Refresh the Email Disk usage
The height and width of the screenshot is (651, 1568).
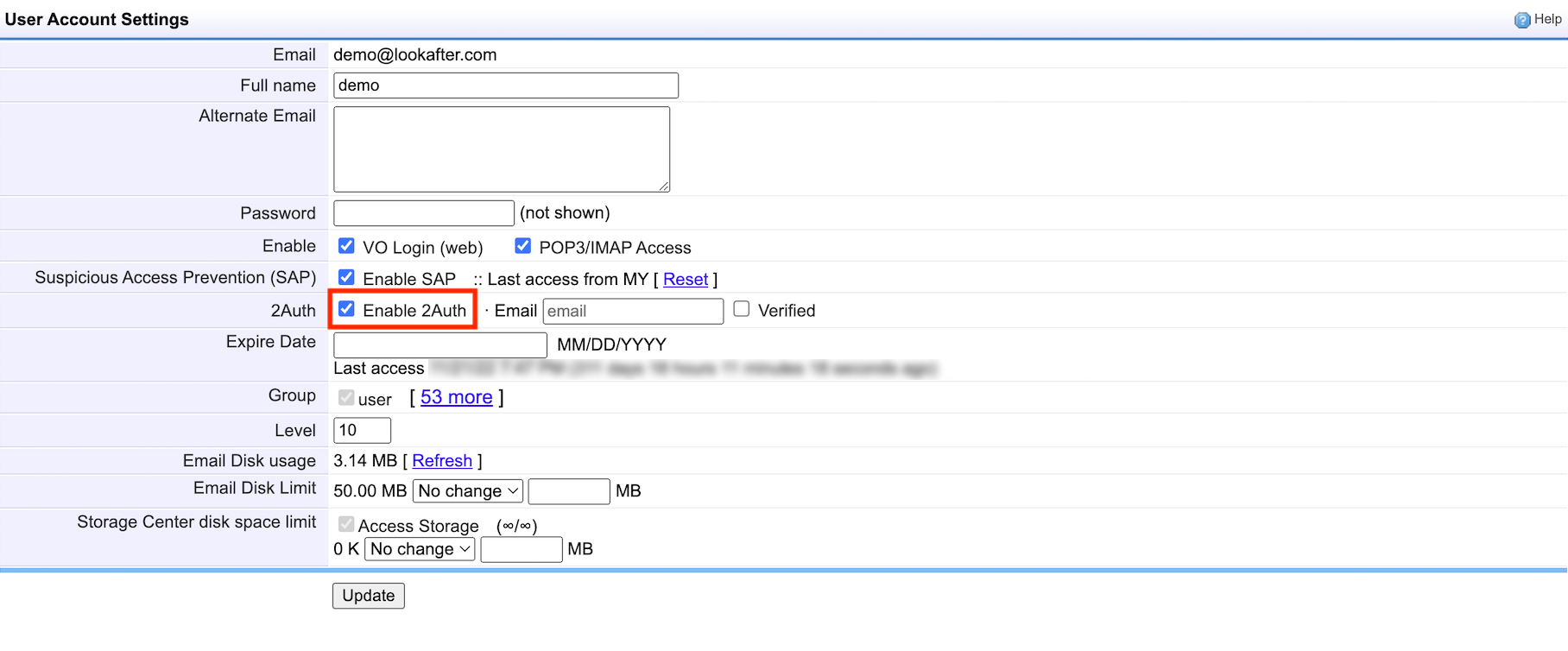pyautogui.click(x=441, y=460)
